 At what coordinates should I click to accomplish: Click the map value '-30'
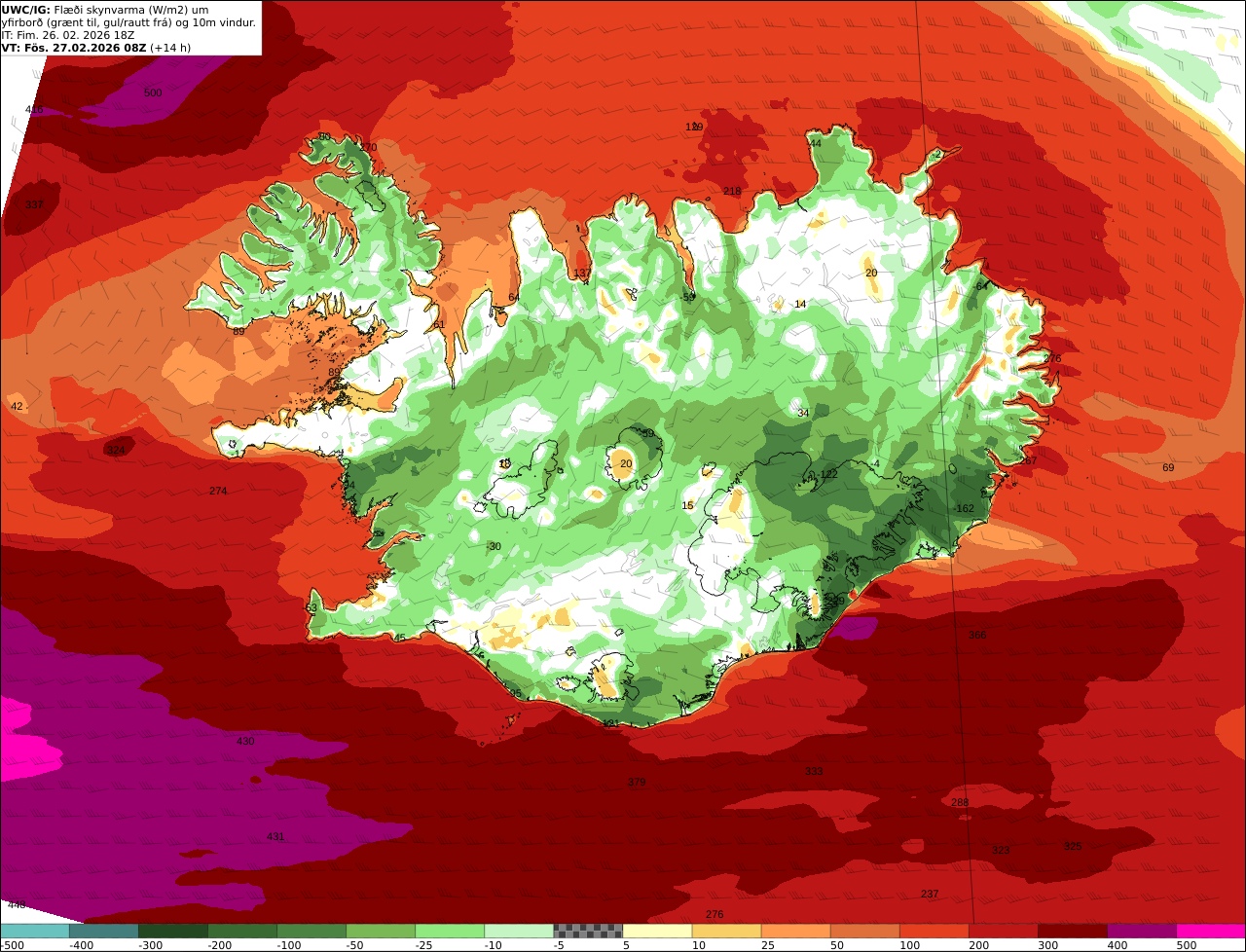pyautogui.click(x=494, y=546)
